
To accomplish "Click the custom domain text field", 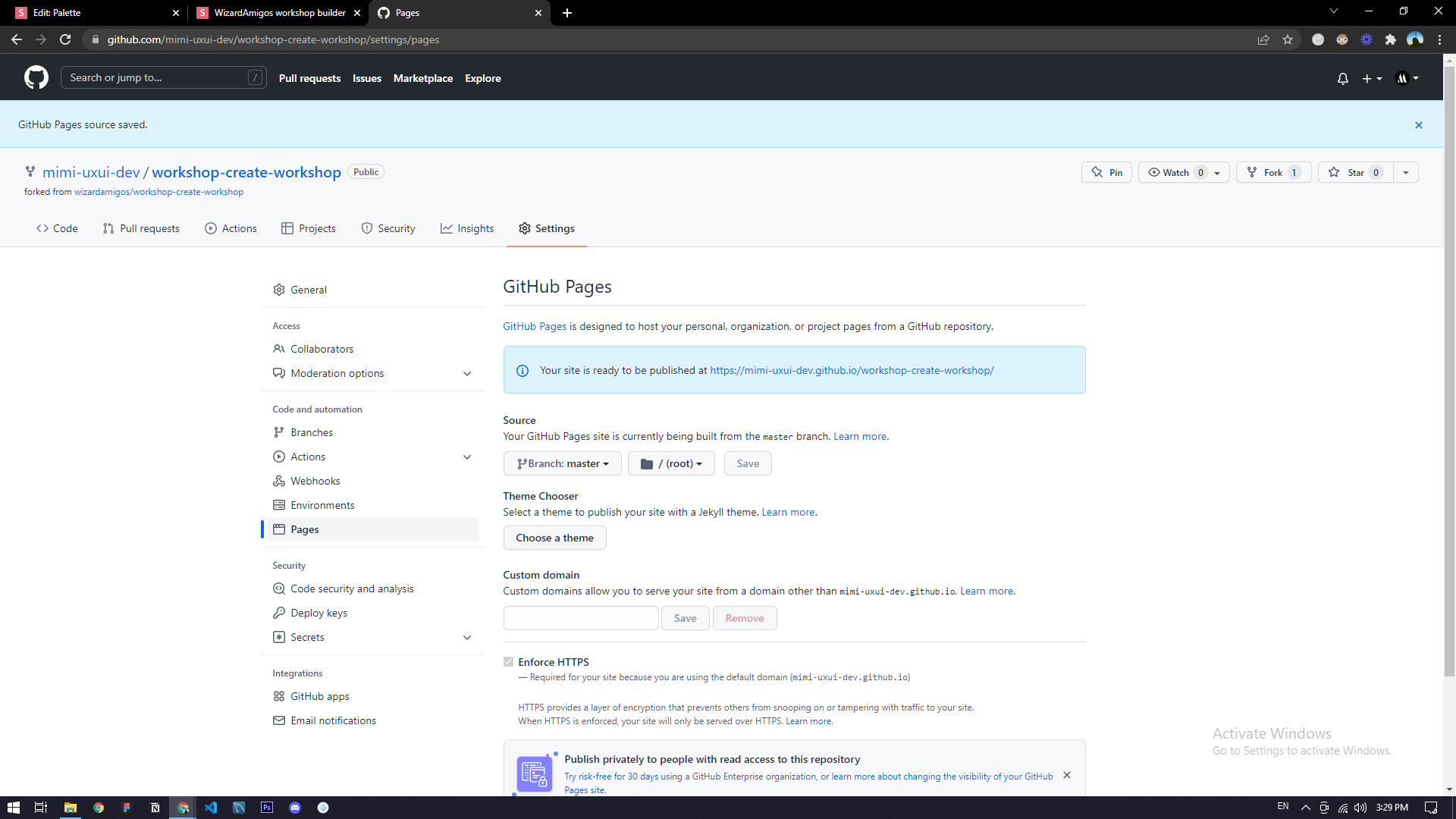I will (x=580, y=618).
